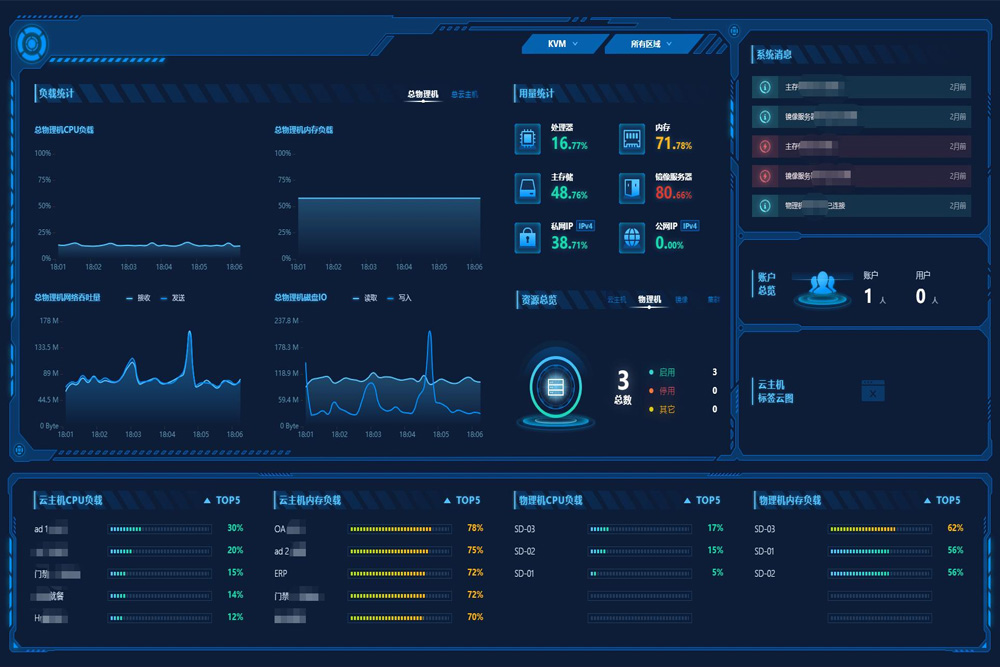The image size is (1000, 667).
Task: Select the 云主机 tab in resource overview
Action: tap(616, 299)
